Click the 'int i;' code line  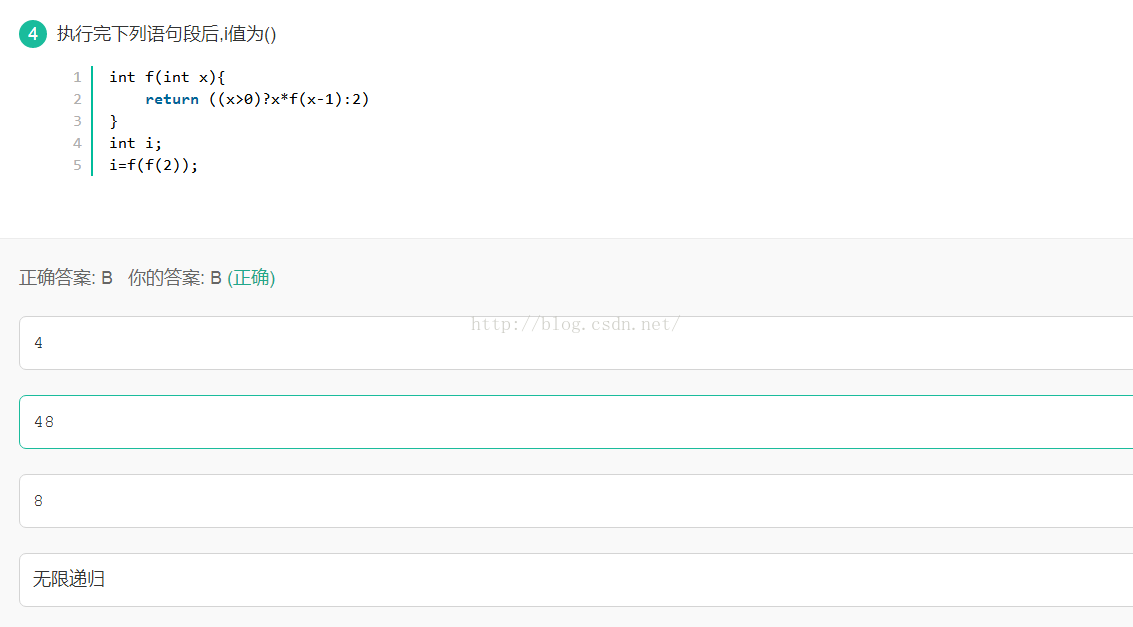click(x=135, y=143)
